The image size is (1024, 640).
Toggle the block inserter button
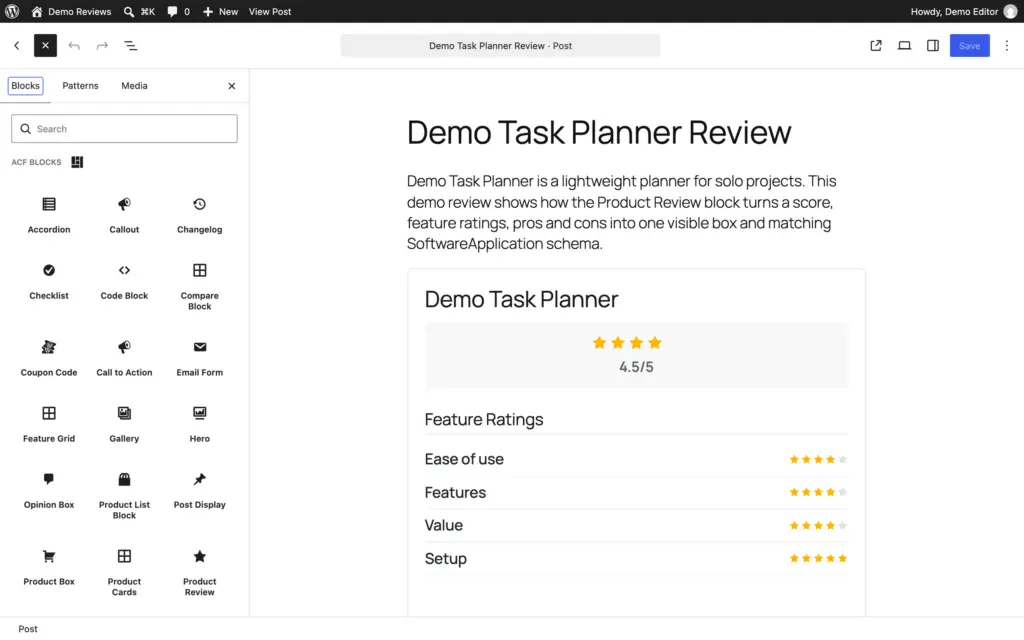45,46
